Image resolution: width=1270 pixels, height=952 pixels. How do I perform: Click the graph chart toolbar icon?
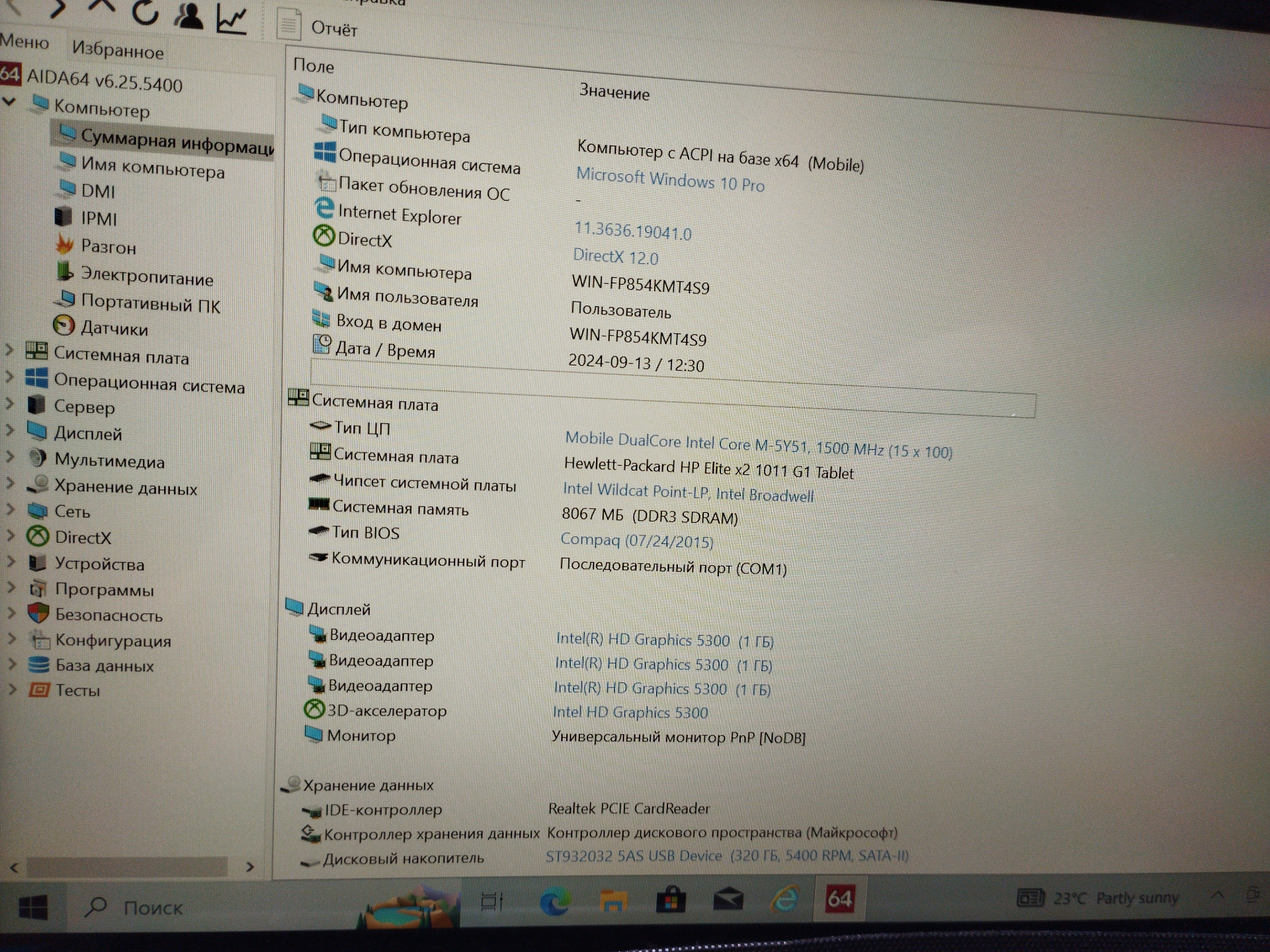pos(232,20)
